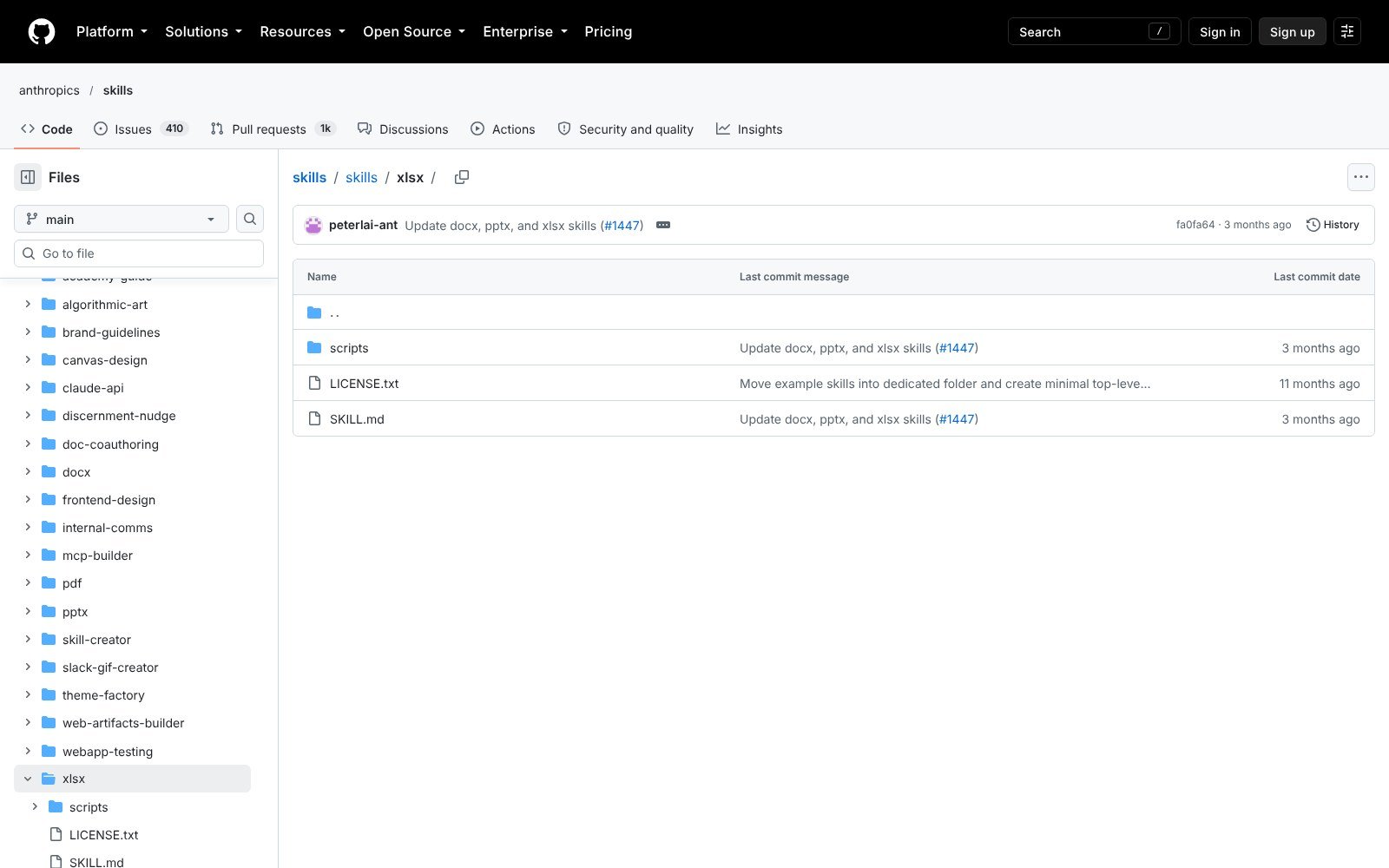
Task: Open the Pricing link
Action: point(609,31)
